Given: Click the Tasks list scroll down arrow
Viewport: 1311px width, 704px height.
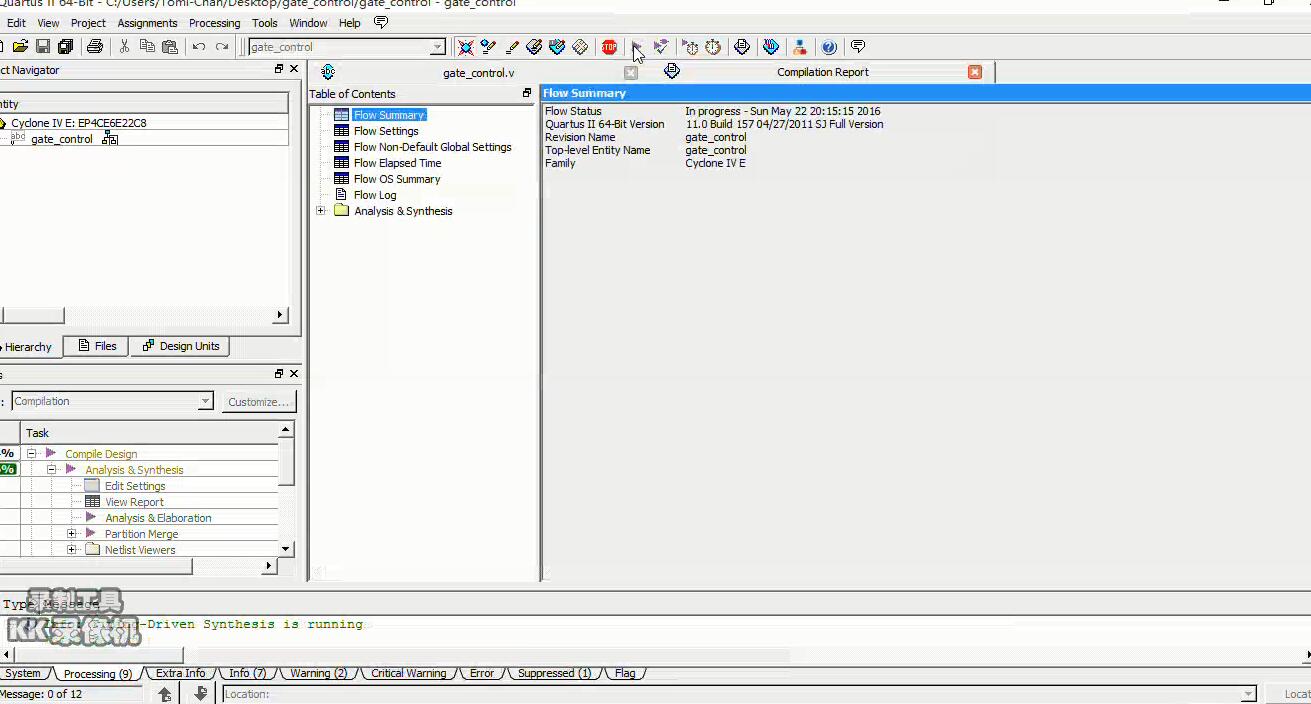Looking at the screenshot, I should pos(286,549).
